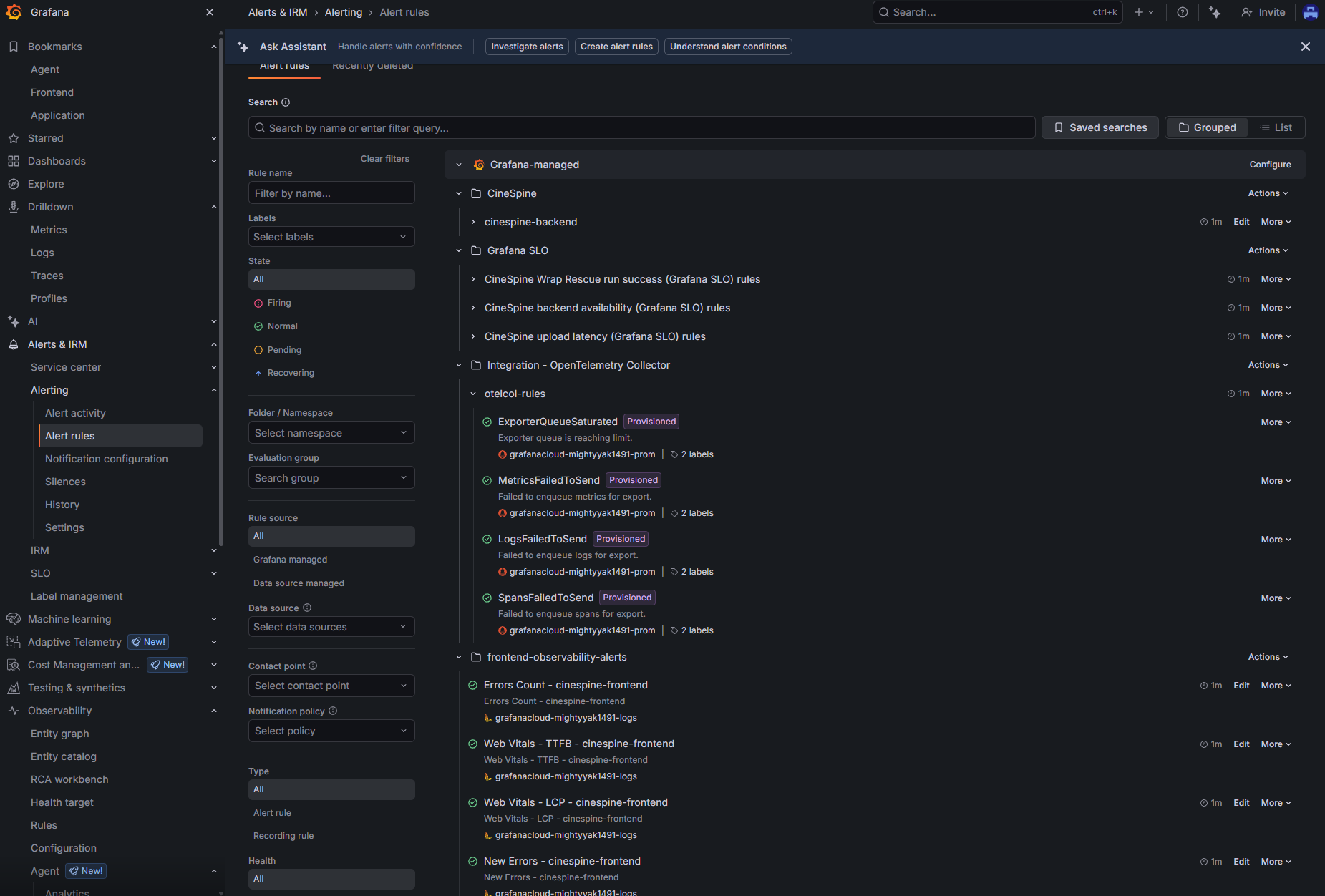Click the Bookmarks icon in sidebar

coord(14,47)
